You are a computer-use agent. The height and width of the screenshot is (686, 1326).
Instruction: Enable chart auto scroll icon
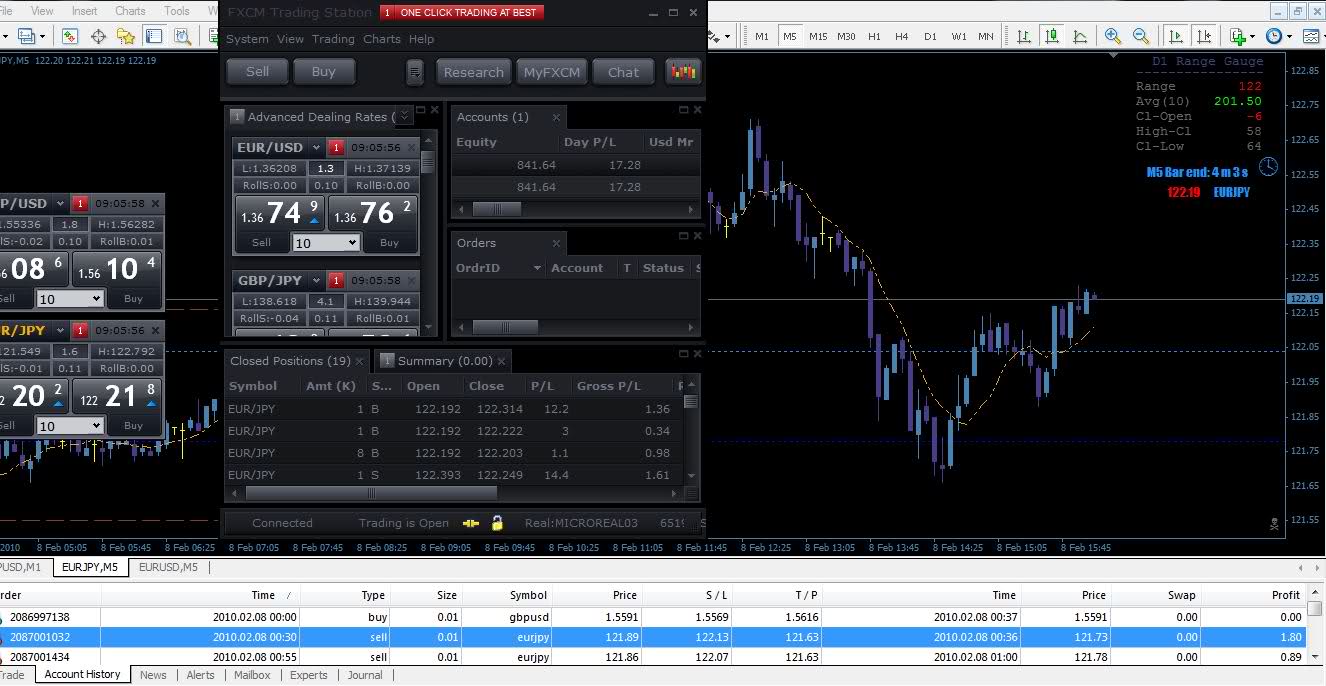[1176, 36]
